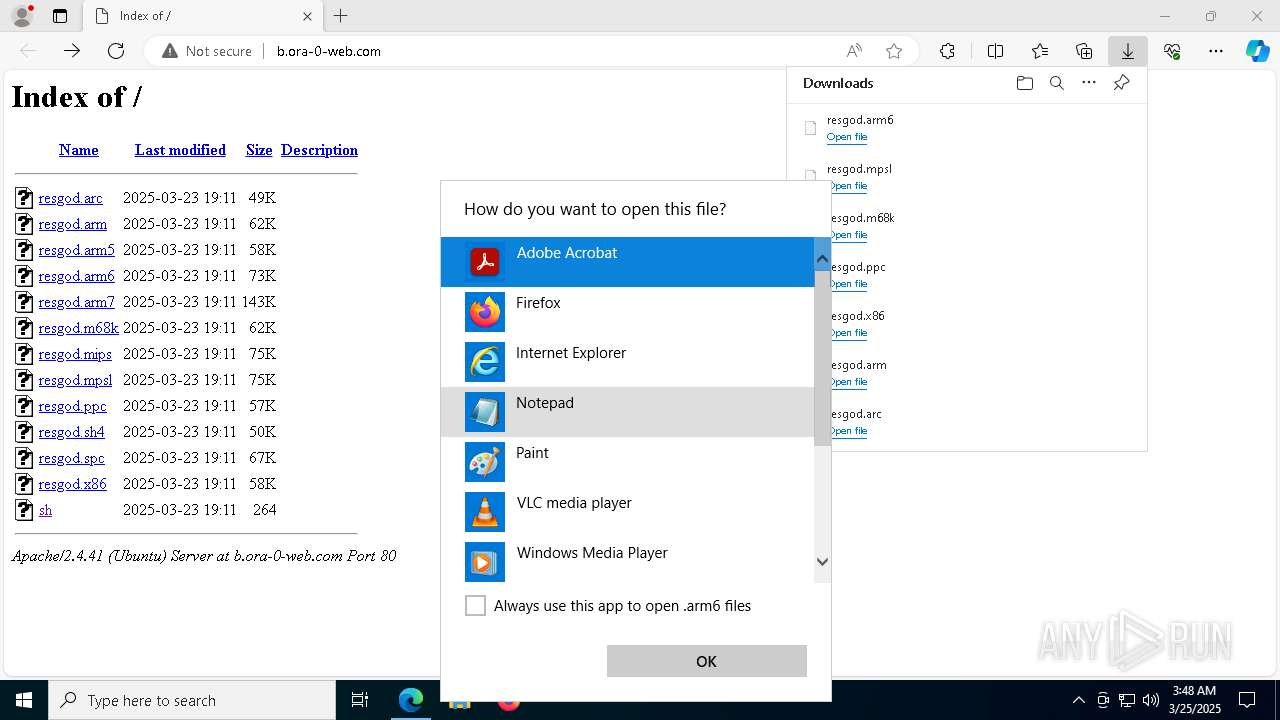Sort listing by Last modified
This screenshot has height=720, width=1280.
click(x=180, y=150)
